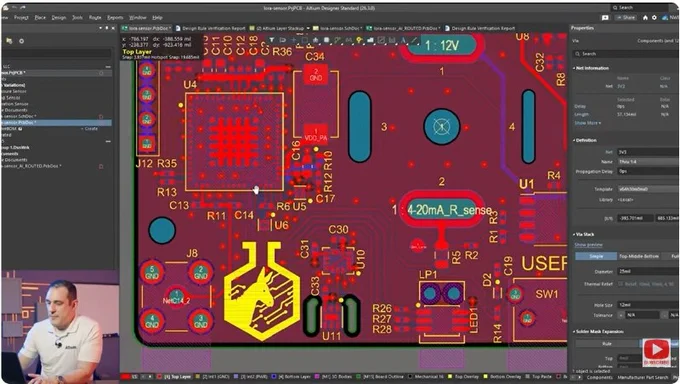Click Show preview link in Via Stack
This screenshot has height=384, width=680.
[588, 245]
